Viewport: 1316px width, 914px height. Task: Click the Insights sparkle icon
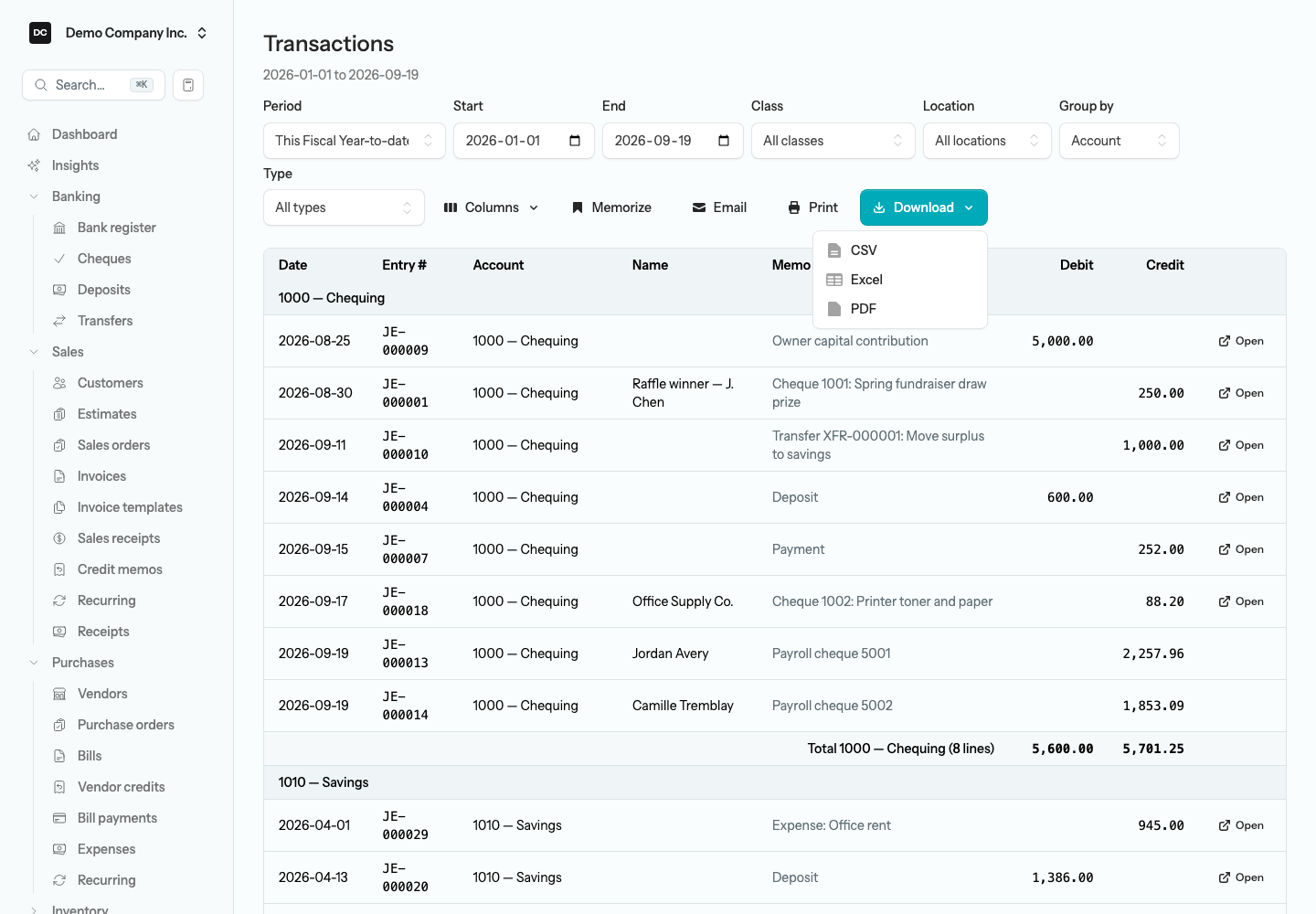tap(34, 165)
